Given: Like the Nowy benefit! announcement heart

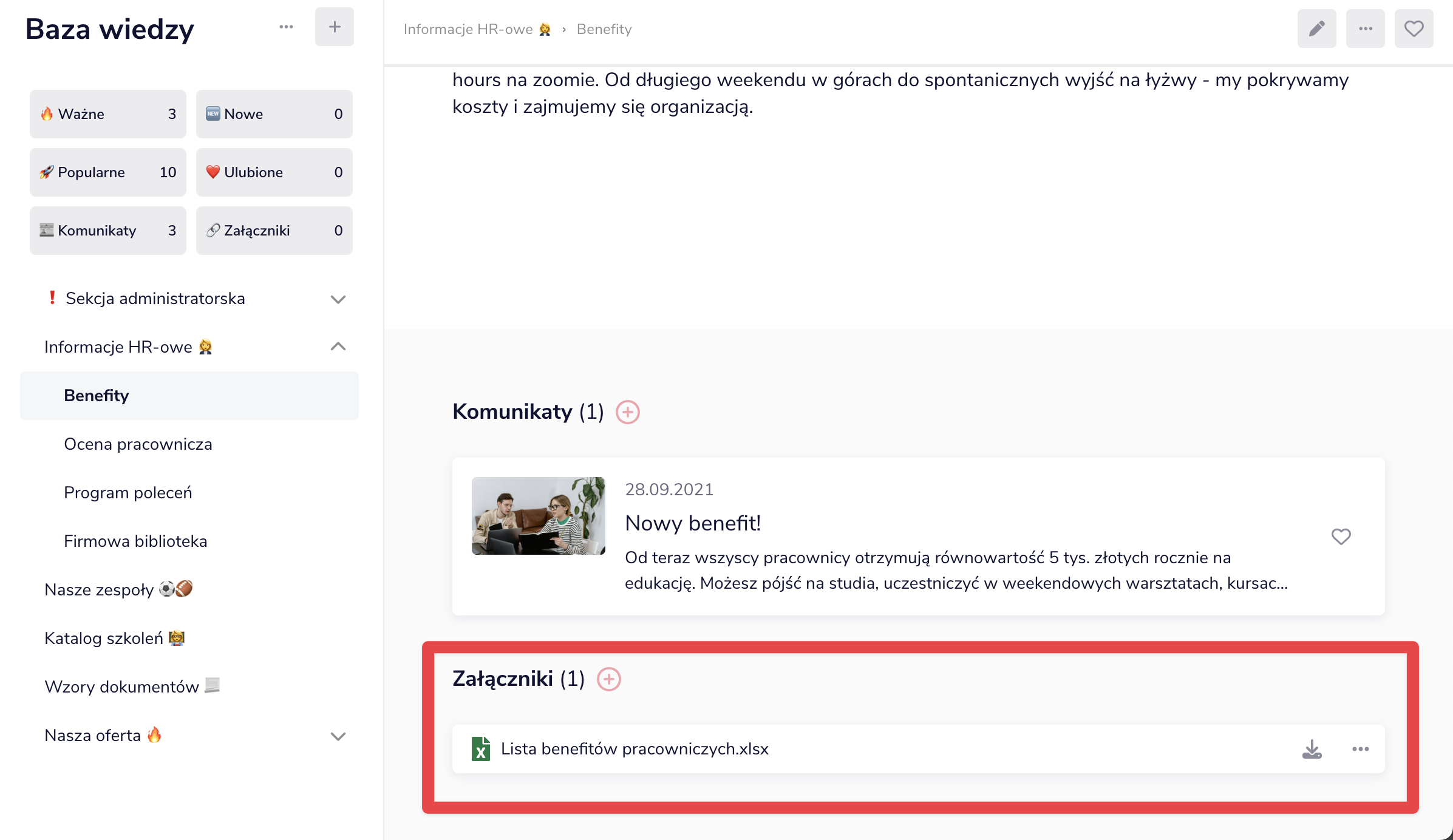Looking at the screenshot, I should (x=1341, y=537).
